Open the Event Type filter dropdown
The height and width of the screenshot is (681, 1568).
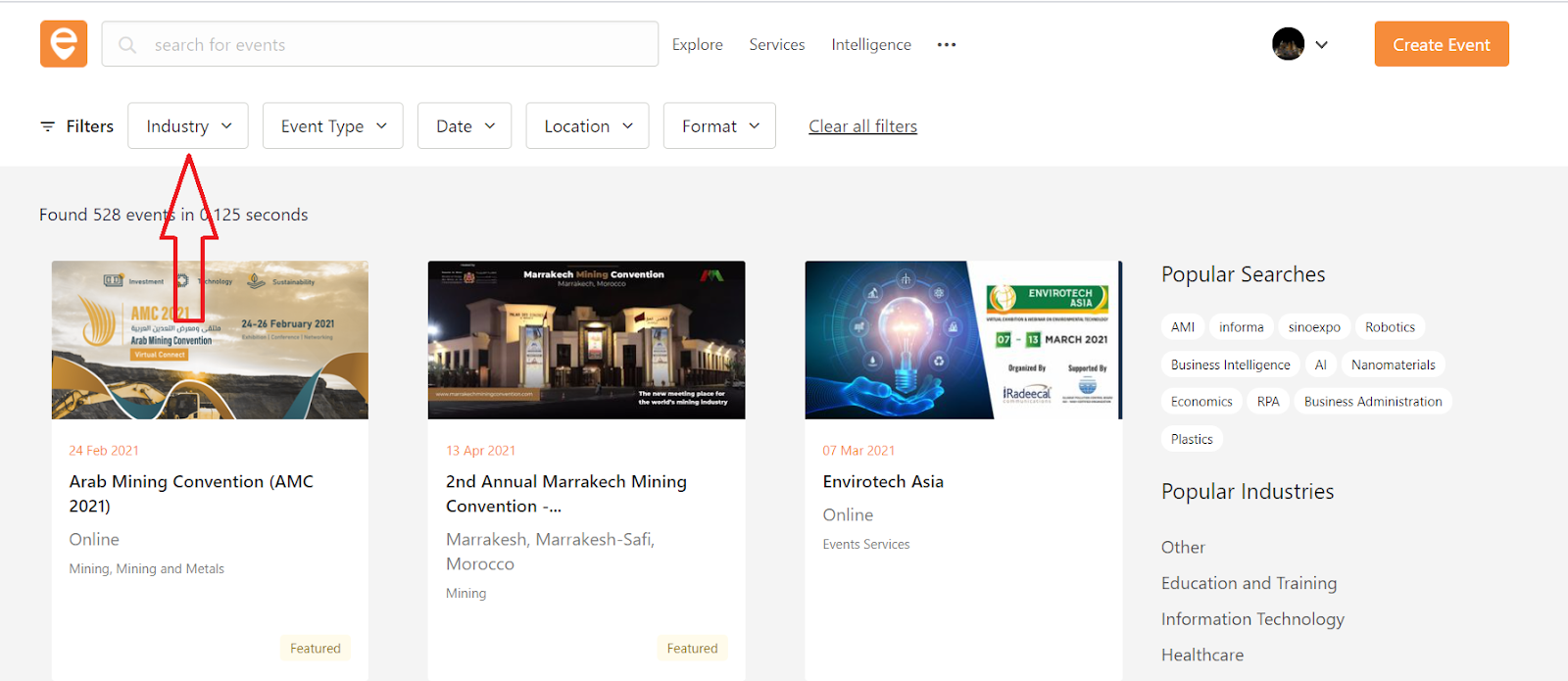coord(333,126)
